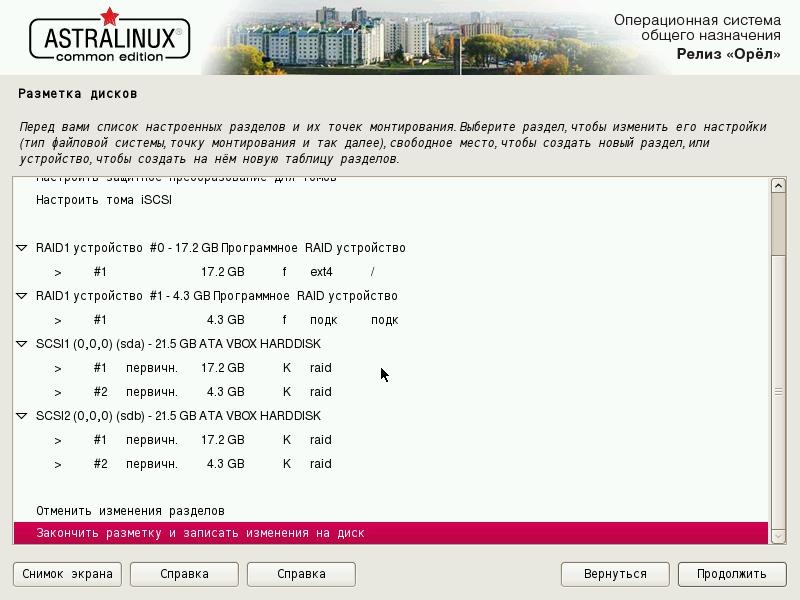Click the 'Снимок экрана' button
Screen dimensions: 800x600
(x=67, y=574)
